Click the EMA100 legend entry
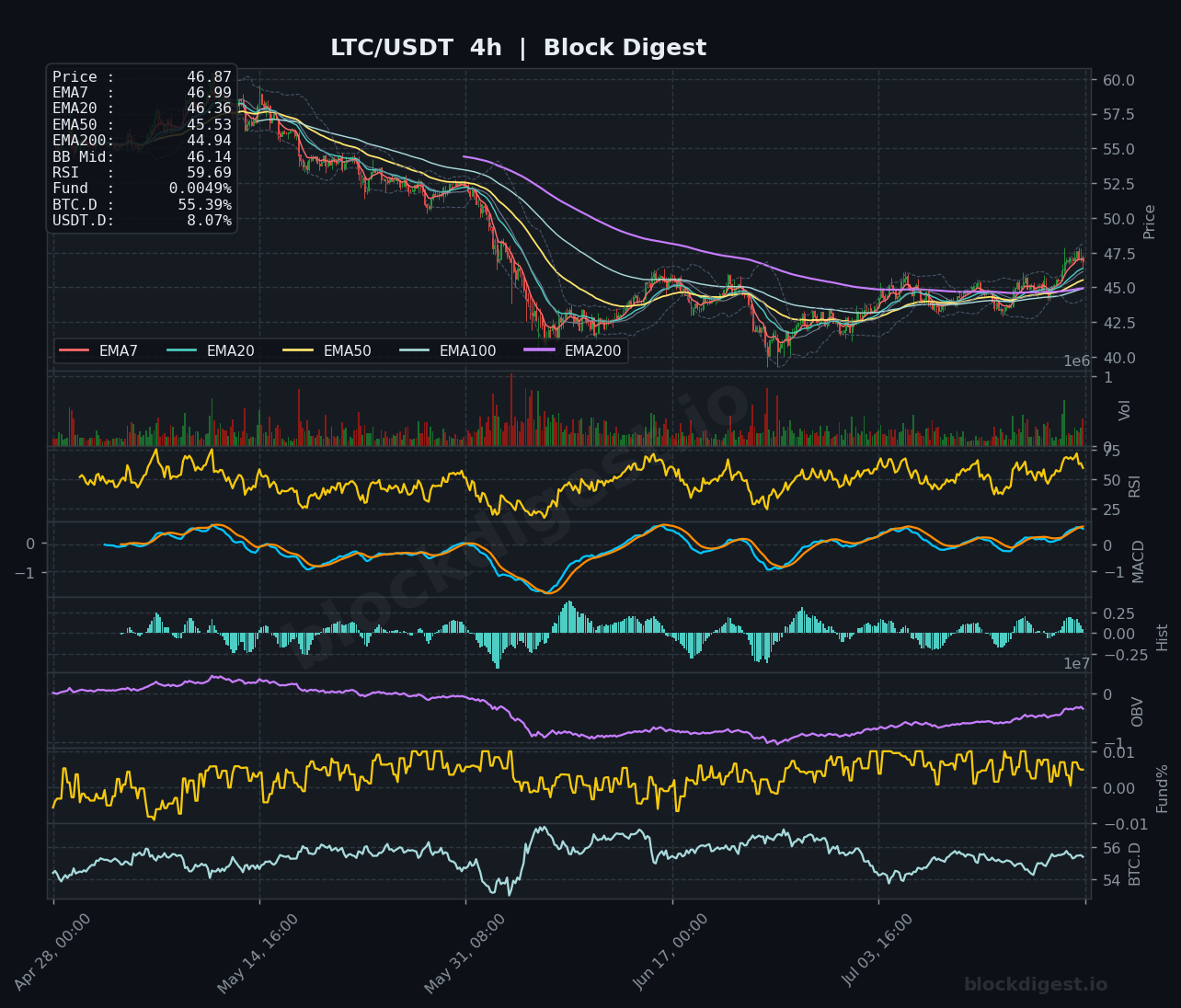This screenshot has width=1181, height=1008. [x=448, y=350]
